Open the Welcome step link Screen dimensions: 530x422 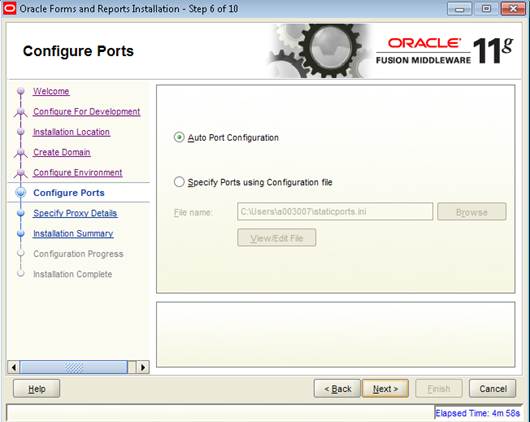[51, 91]
